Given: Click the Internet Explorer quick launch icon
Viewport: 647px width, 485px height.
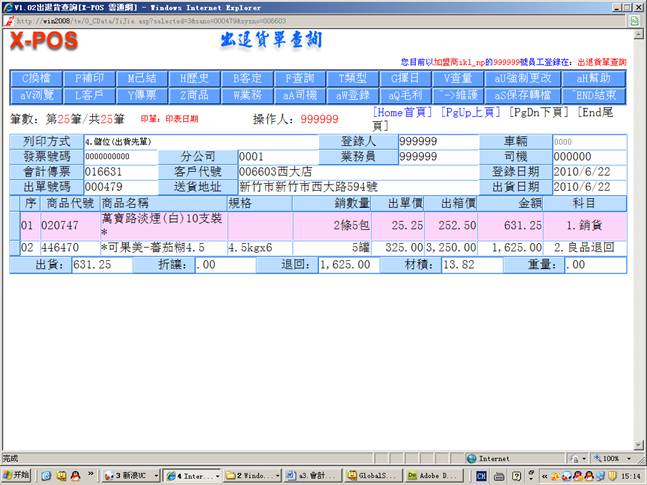Looking at the screenshot, I should point(46,475).
